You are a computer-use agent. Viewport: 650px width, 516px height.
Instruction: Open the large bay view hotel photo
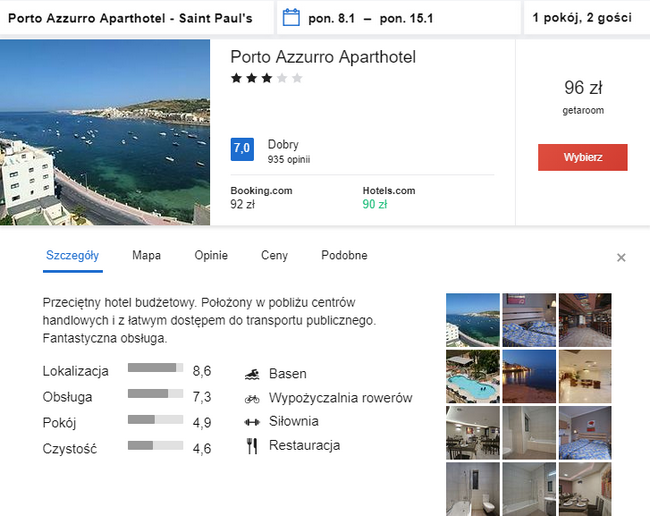pos(105,132)
